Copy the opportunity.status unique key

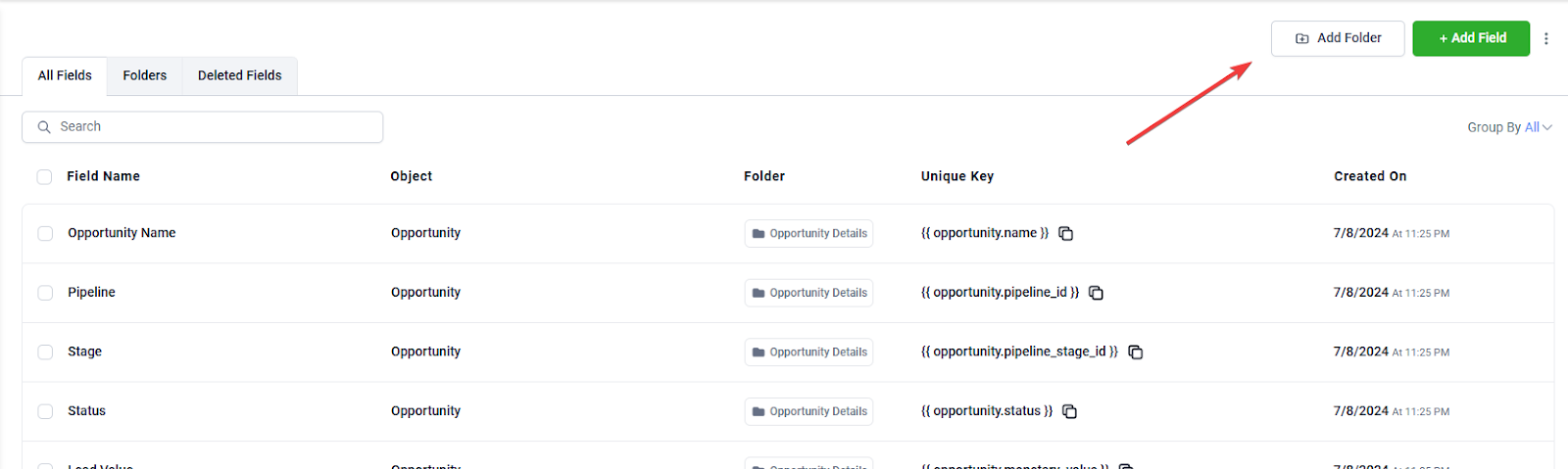[1070, 412]
